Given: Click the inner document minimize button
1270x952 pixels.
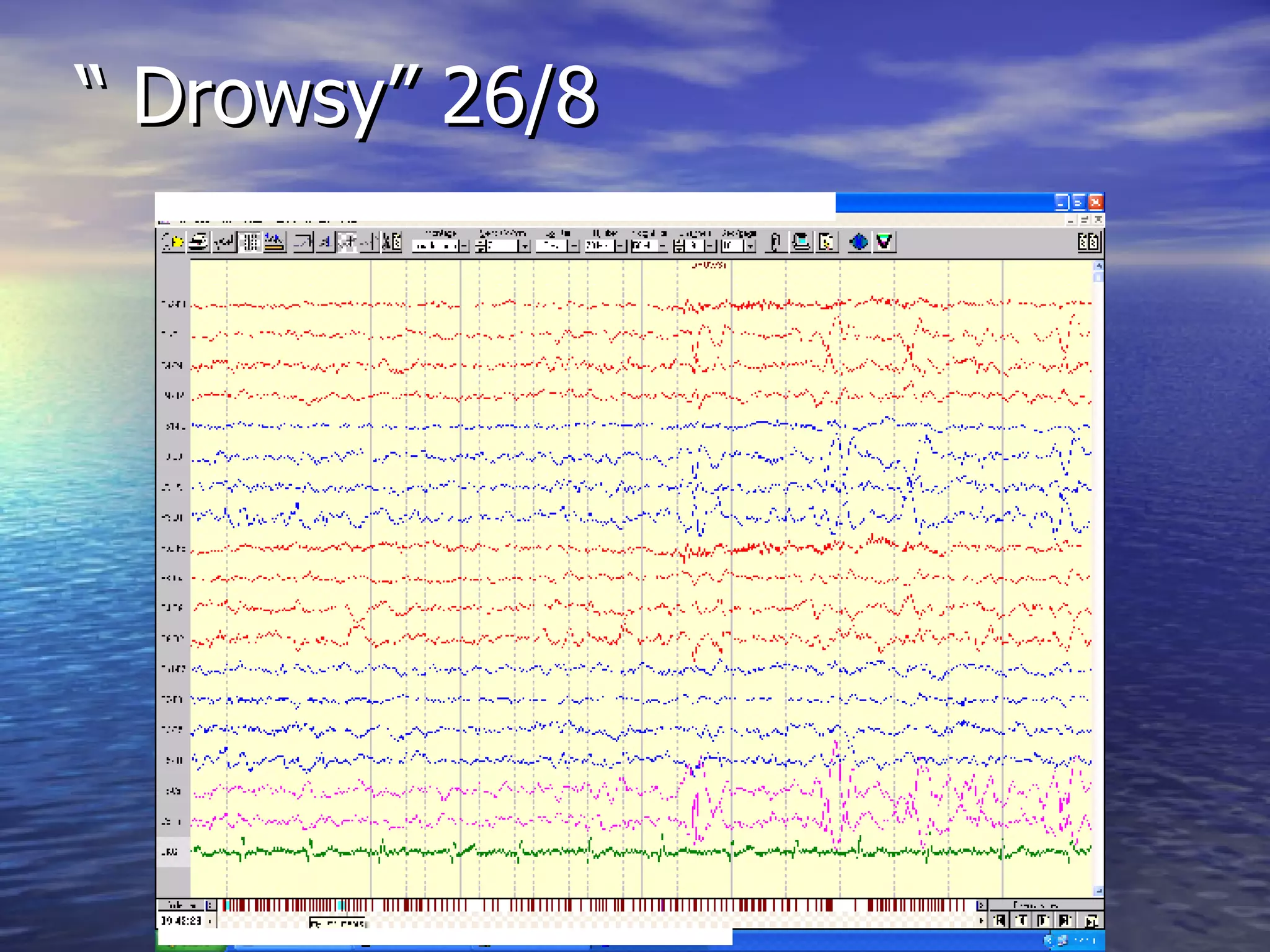Looking at the screenshot, I should coord(1071,220).
